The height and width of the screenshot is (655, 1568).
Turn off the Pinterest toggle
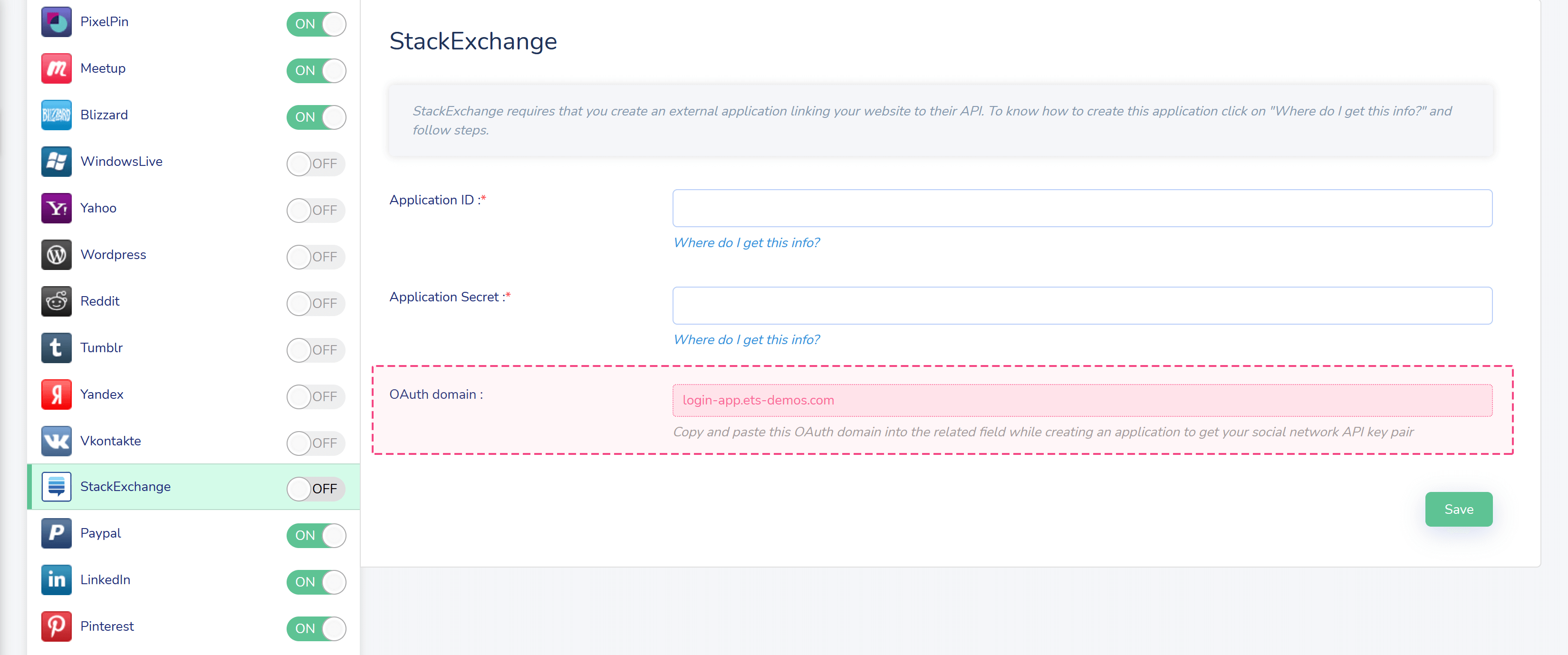tap(316, 629)
